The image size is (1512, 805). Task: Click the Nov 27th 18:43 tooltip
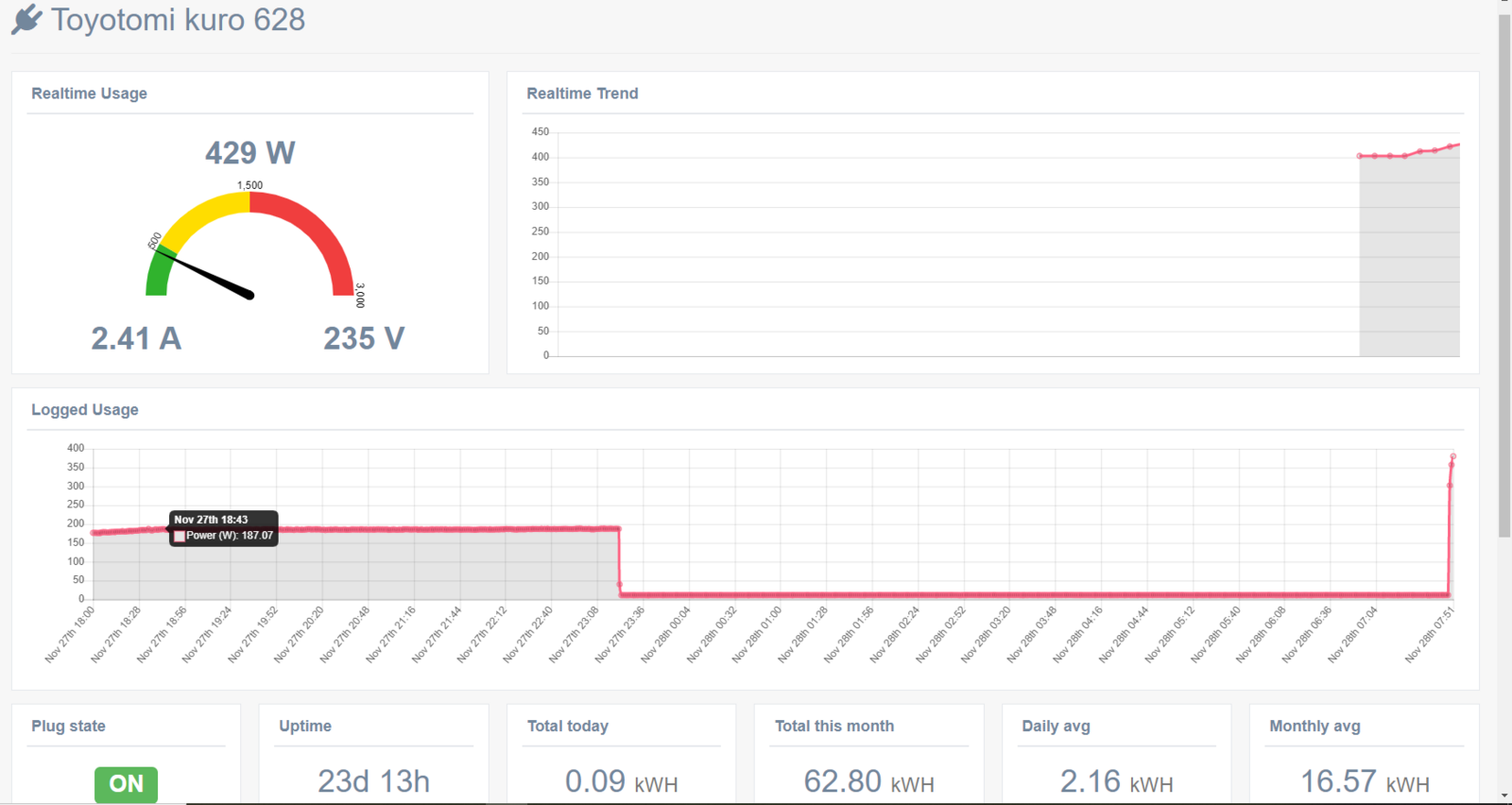224,528
